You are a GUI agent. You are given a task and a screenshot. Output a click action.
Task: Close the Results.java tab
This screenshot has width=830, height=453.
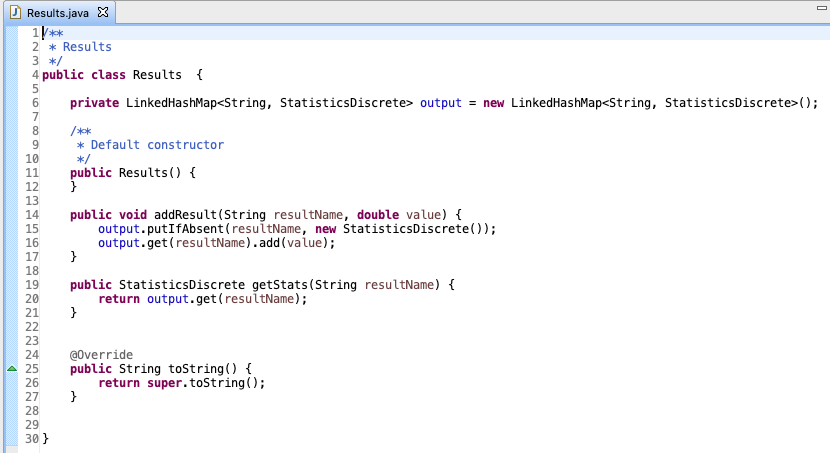click(103, 12)
